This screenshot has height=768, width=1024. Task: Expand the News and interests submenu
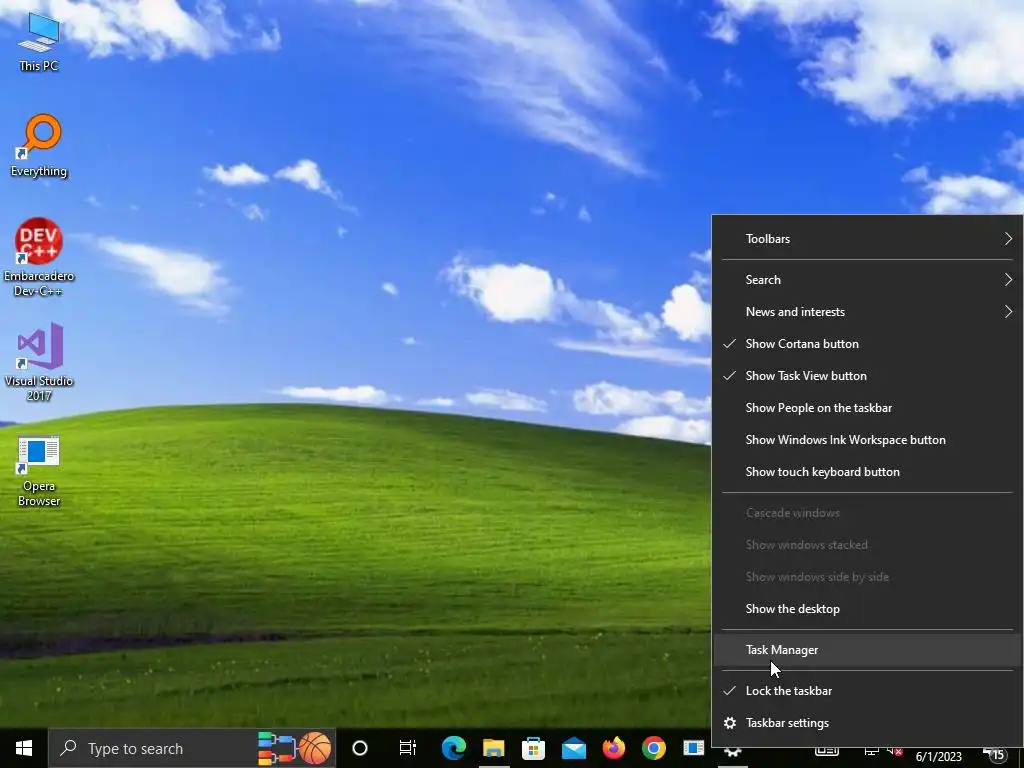click(x=867, y=312)
